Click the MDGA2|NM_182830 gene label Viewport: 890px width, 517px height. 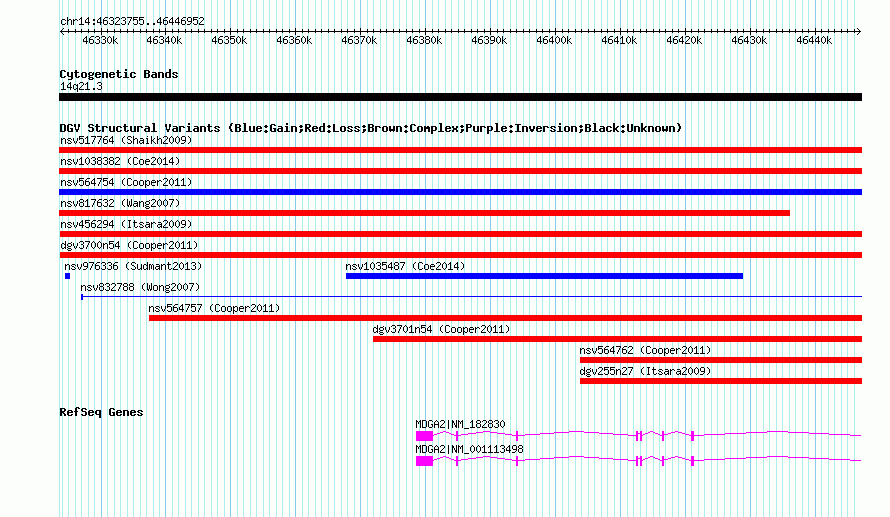460,424
